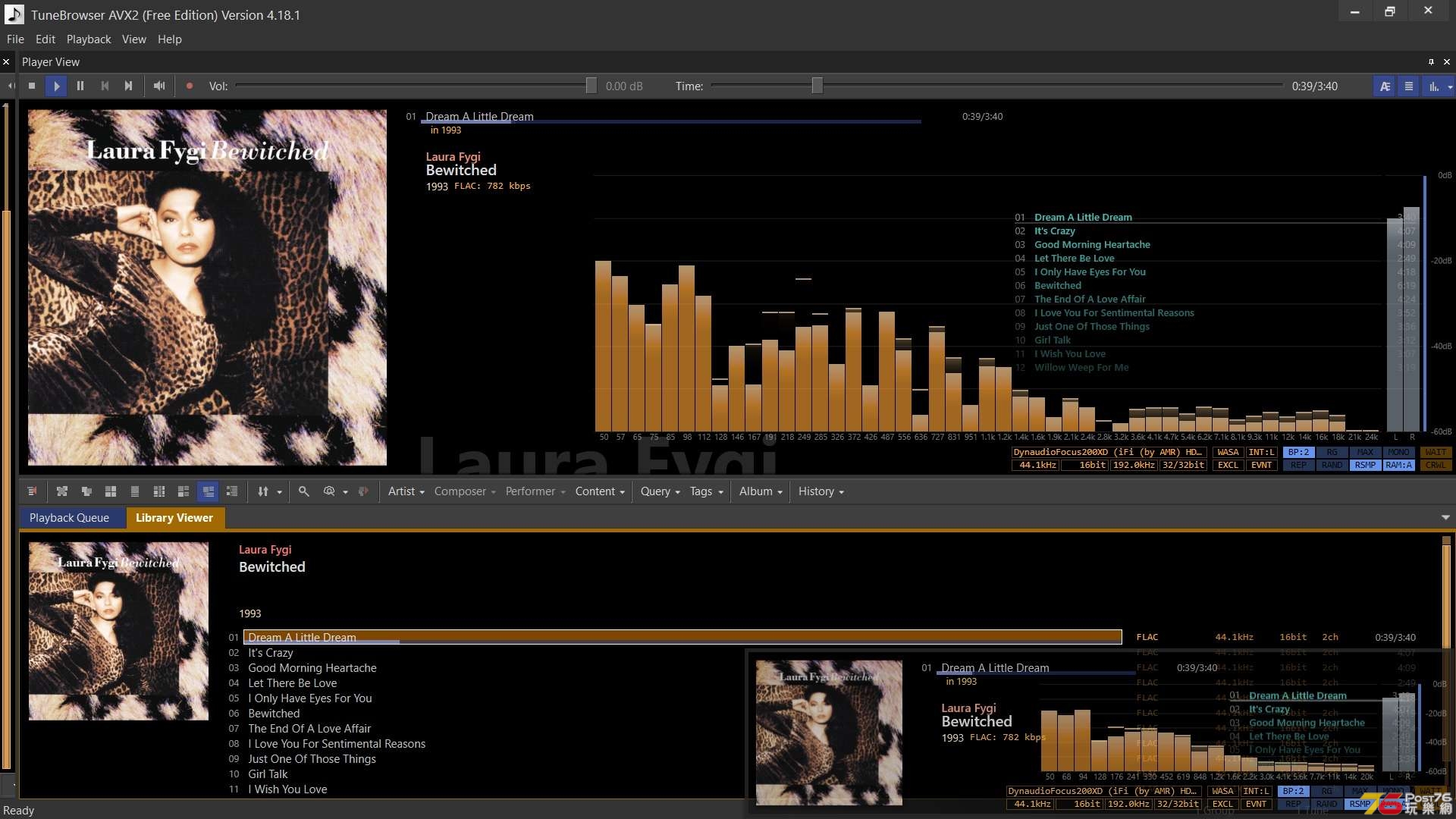This screenshot has width=1456, height=819.
Task: Switch library to the single column view
Action: click(135, 491)
